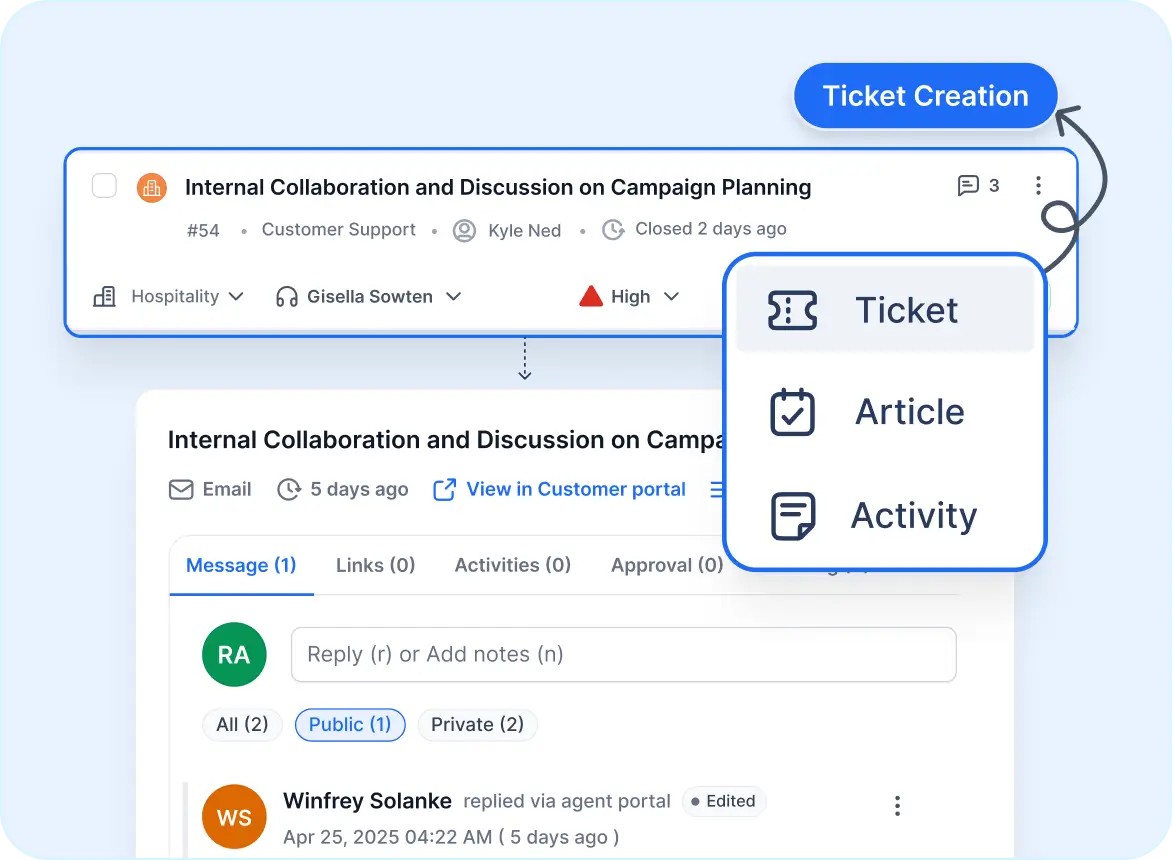Open the three-dot menu on the ticket card
1172x860 pixels.
point(1038,186)
